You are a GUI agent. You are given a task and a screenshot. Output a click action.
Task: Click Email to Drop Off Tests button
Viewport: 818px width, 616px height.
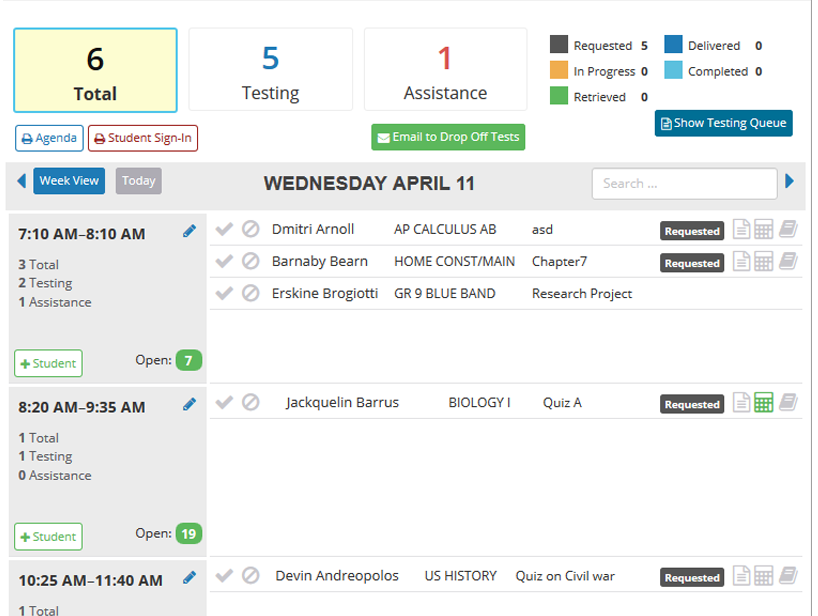(448, 137)
